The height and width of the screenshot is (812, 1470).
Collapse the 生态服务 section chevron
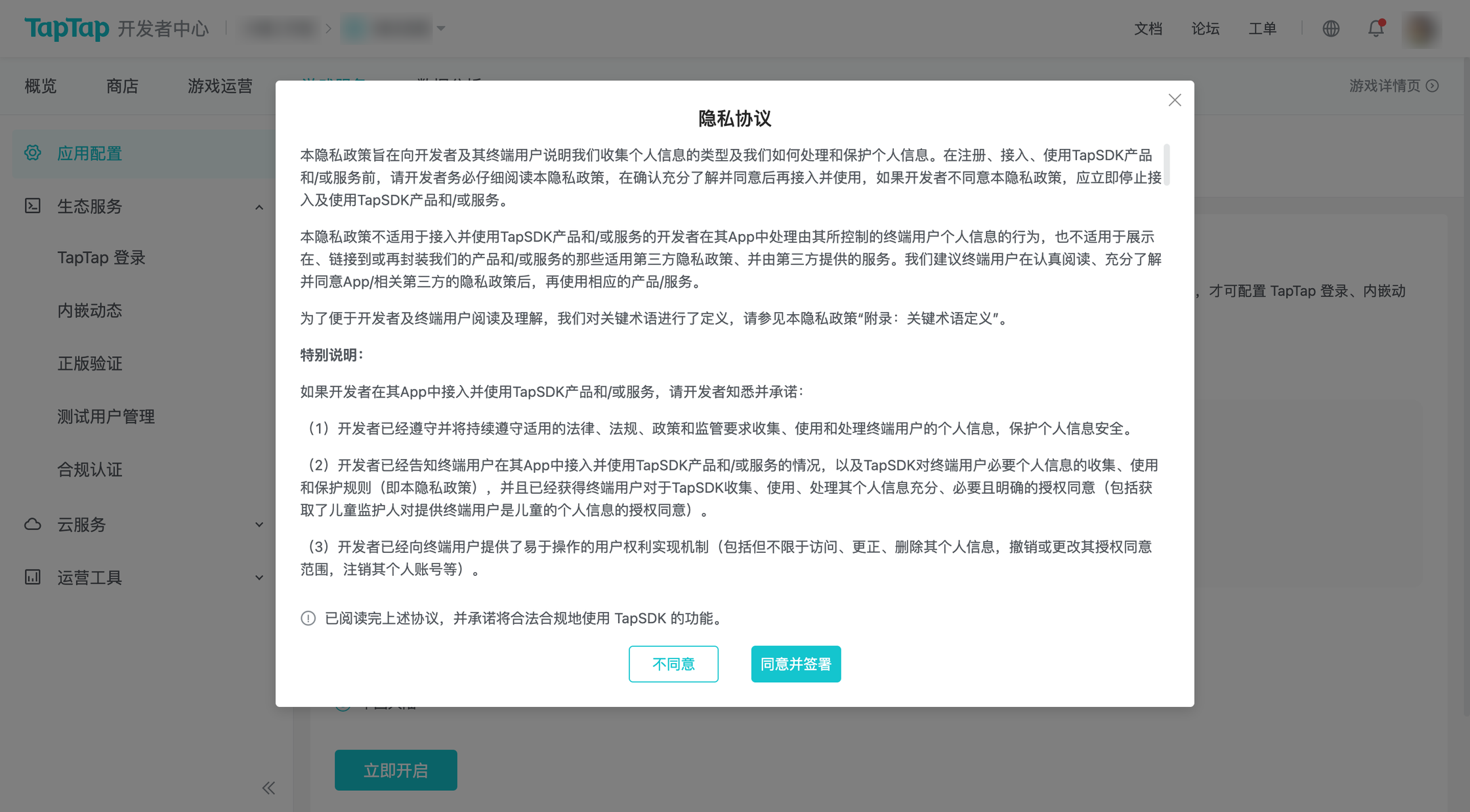click(259, 207)
